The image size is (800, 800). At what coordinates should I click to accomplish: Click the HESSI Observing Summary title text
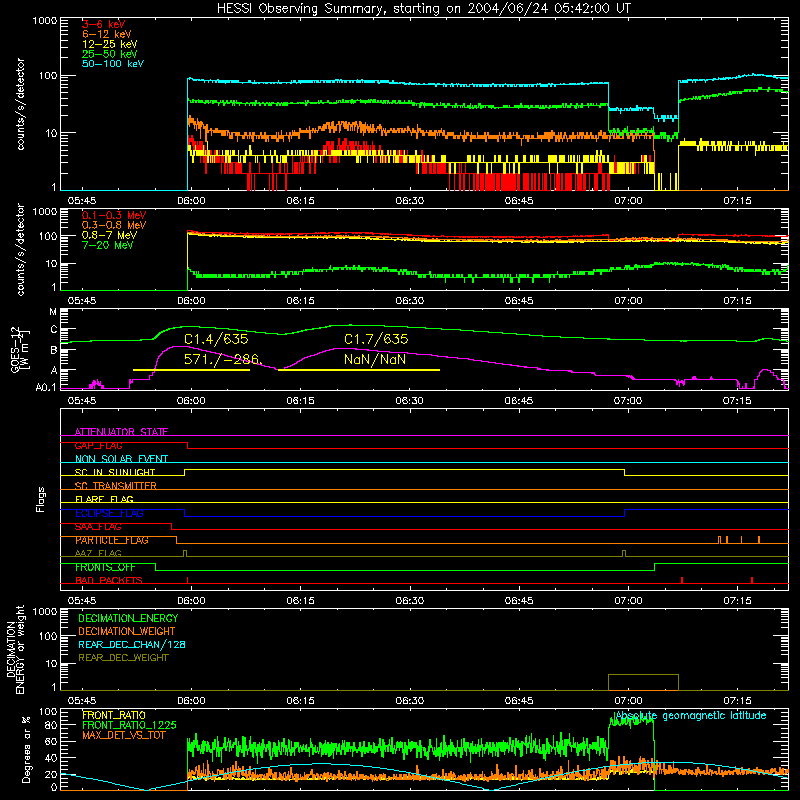tap(423, 9)
